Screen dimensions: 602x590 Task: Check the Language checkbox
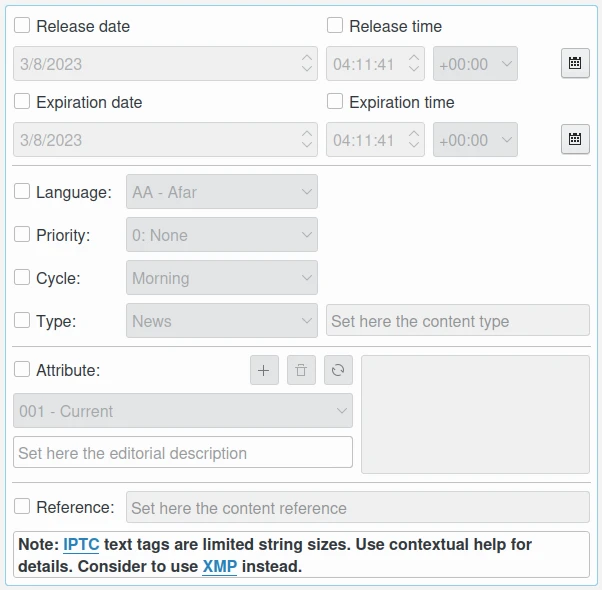(22, 192)
